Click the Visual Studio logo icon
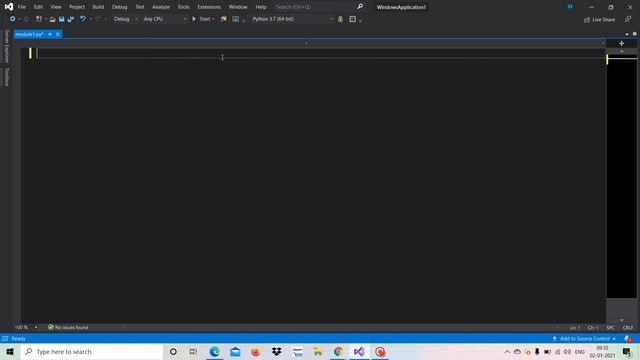 [9, 7]
